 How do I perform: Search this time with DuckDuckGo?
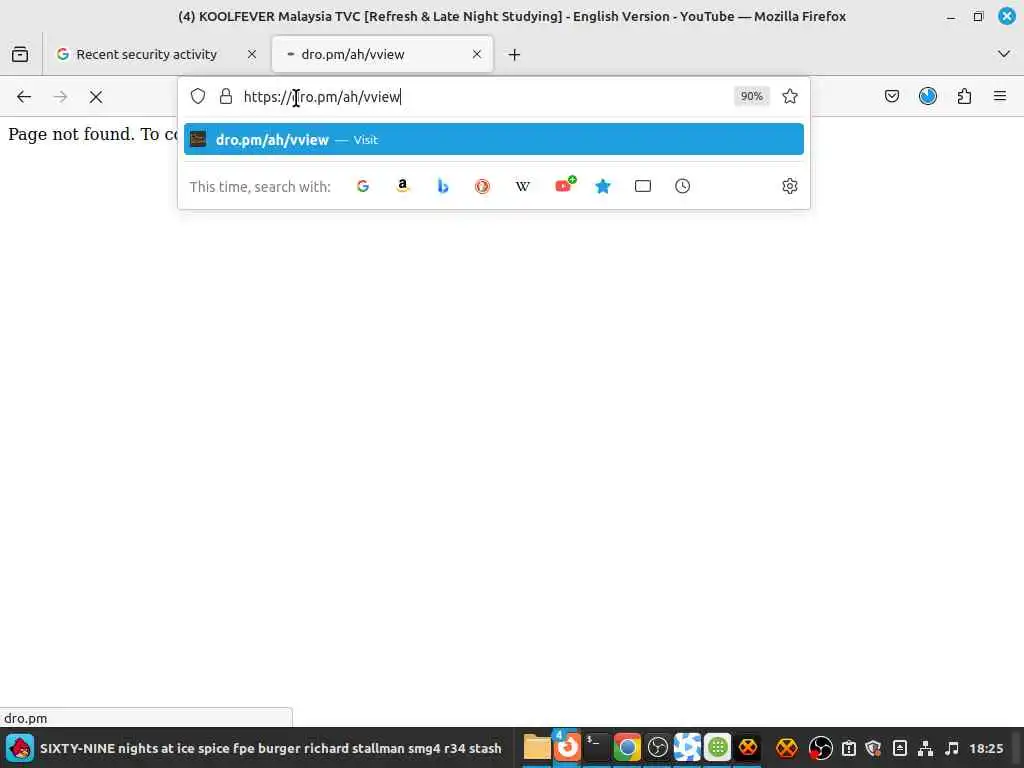483,186
